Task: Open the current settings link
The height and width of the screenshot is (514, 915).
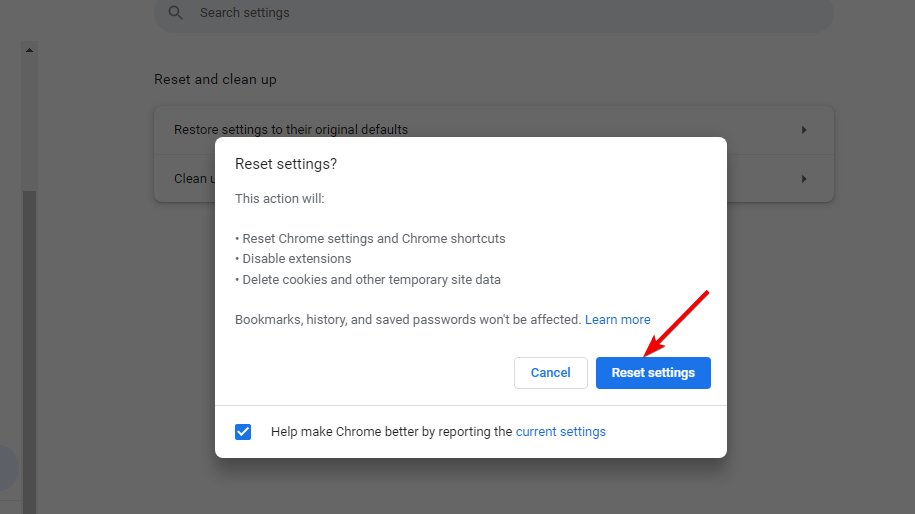Action: [x=561, y=432]
